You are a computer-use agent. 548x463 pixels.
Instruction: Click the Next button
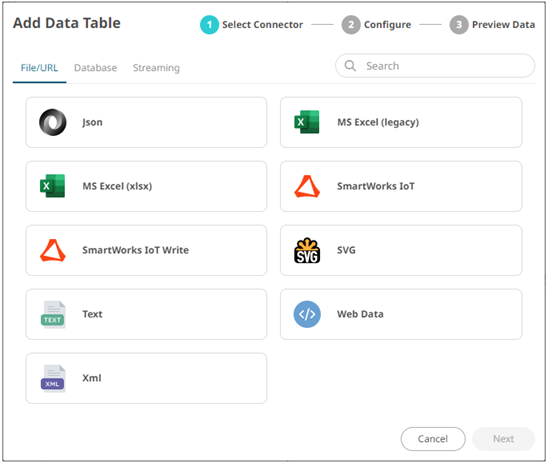pyautogui.click(x=503, y=439)
